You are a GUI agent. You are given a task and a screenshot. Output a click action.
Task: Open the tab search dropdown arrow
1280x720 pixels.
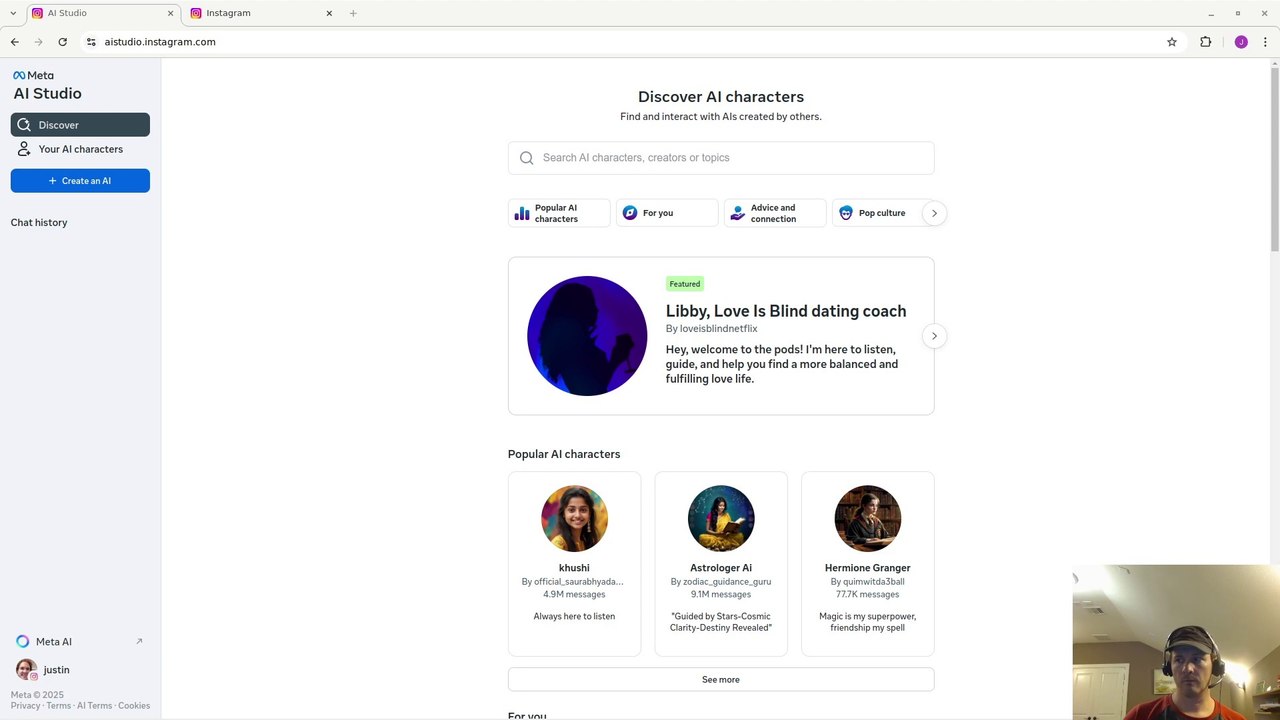point(13,13)
